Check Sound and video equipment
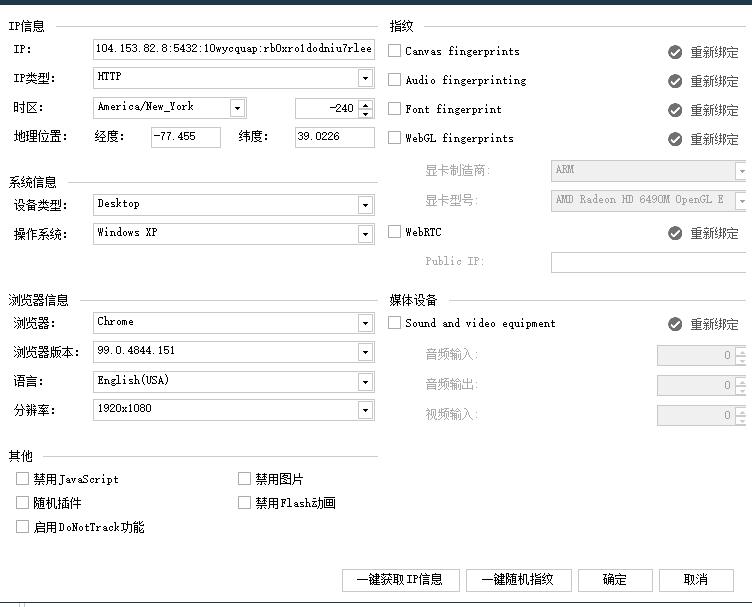Viewport: 752px width, 607px height. click(x=394, y=323)
